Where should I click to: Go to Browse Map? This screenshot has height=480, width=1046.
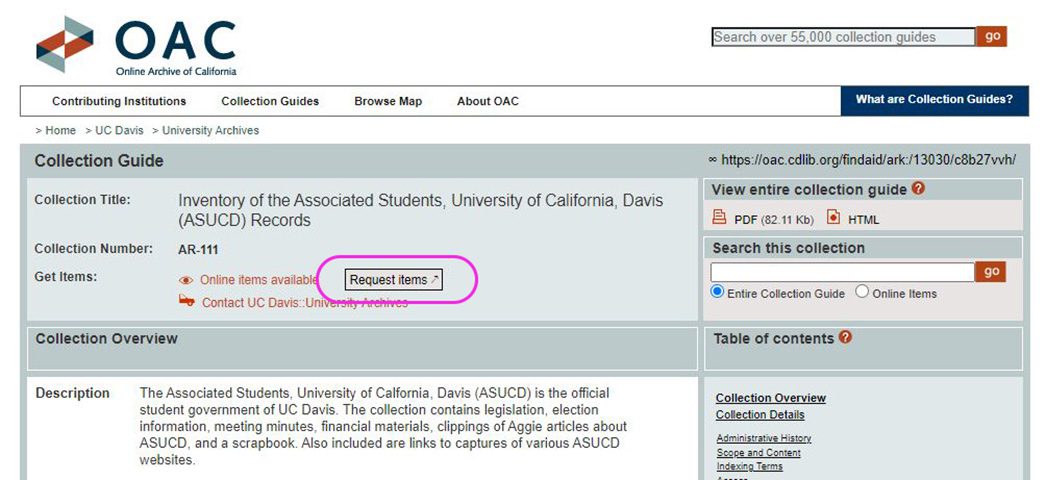coord(388,101)
